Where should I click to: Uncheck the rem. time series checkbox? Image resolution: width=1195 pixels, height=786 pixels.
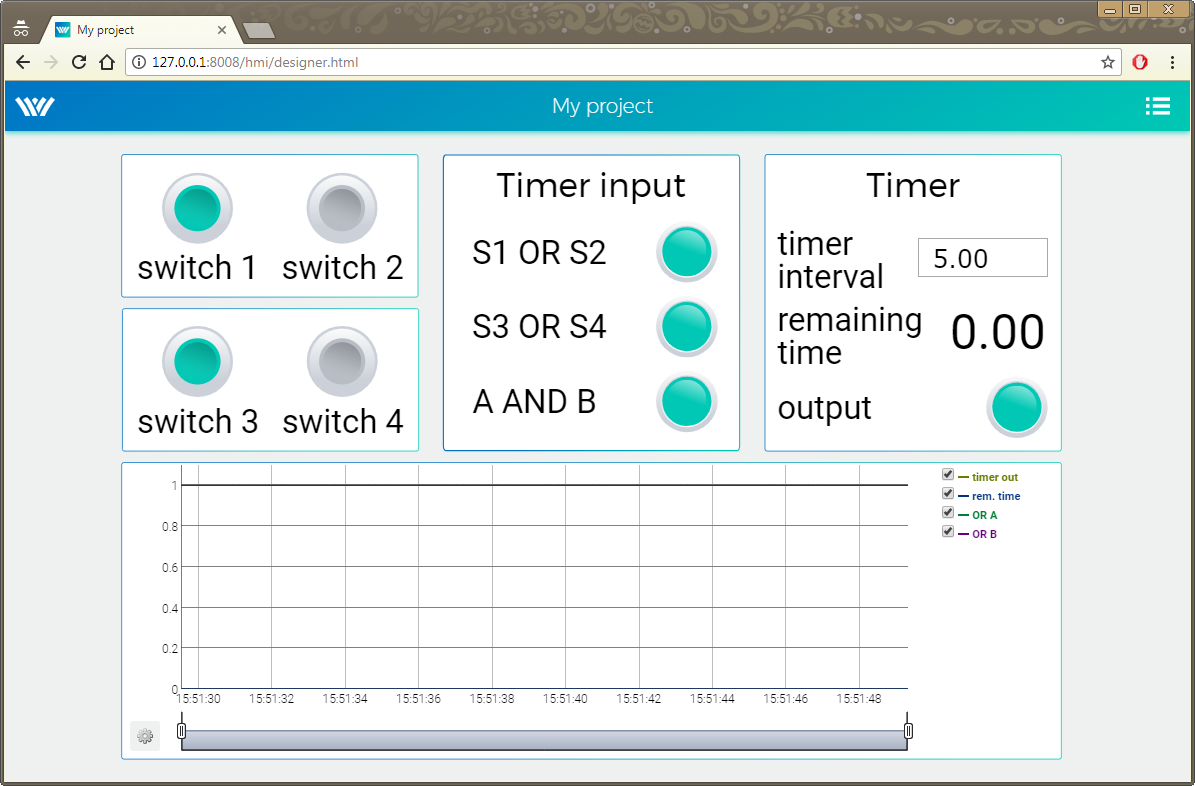948,493
